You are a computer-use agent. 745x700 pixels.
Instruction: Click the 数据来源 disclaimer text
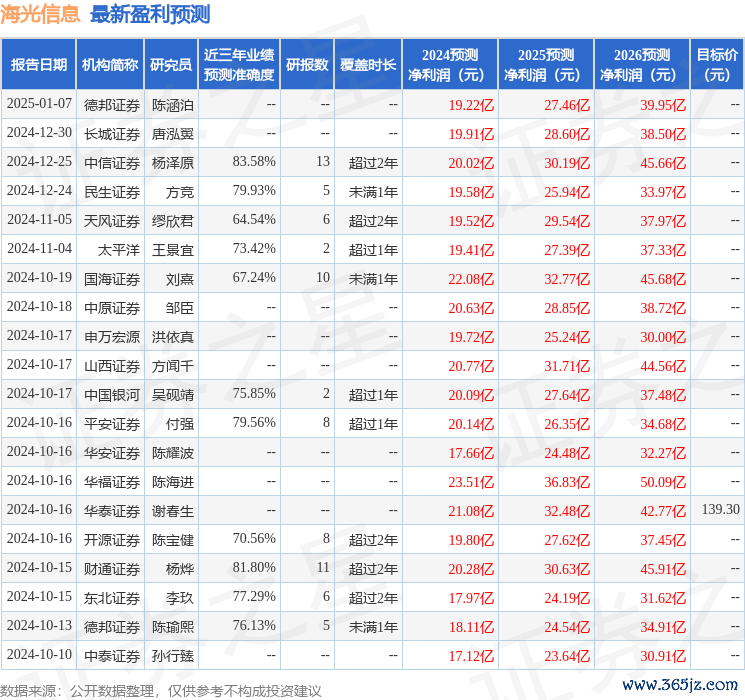click(161, 691)
